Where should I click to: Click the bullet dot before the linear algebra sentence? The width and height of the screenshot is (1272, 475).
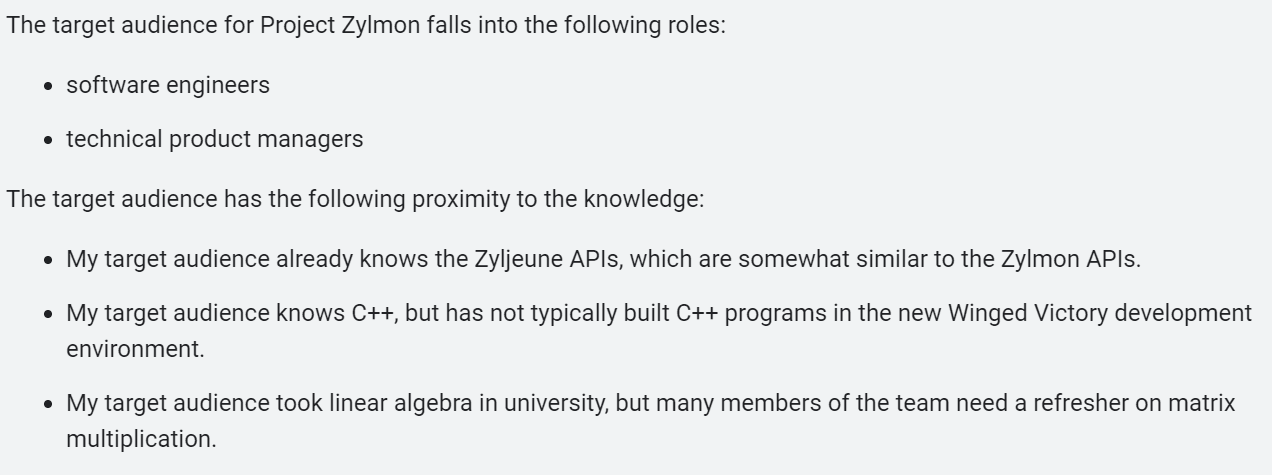(x=49, y=404)
